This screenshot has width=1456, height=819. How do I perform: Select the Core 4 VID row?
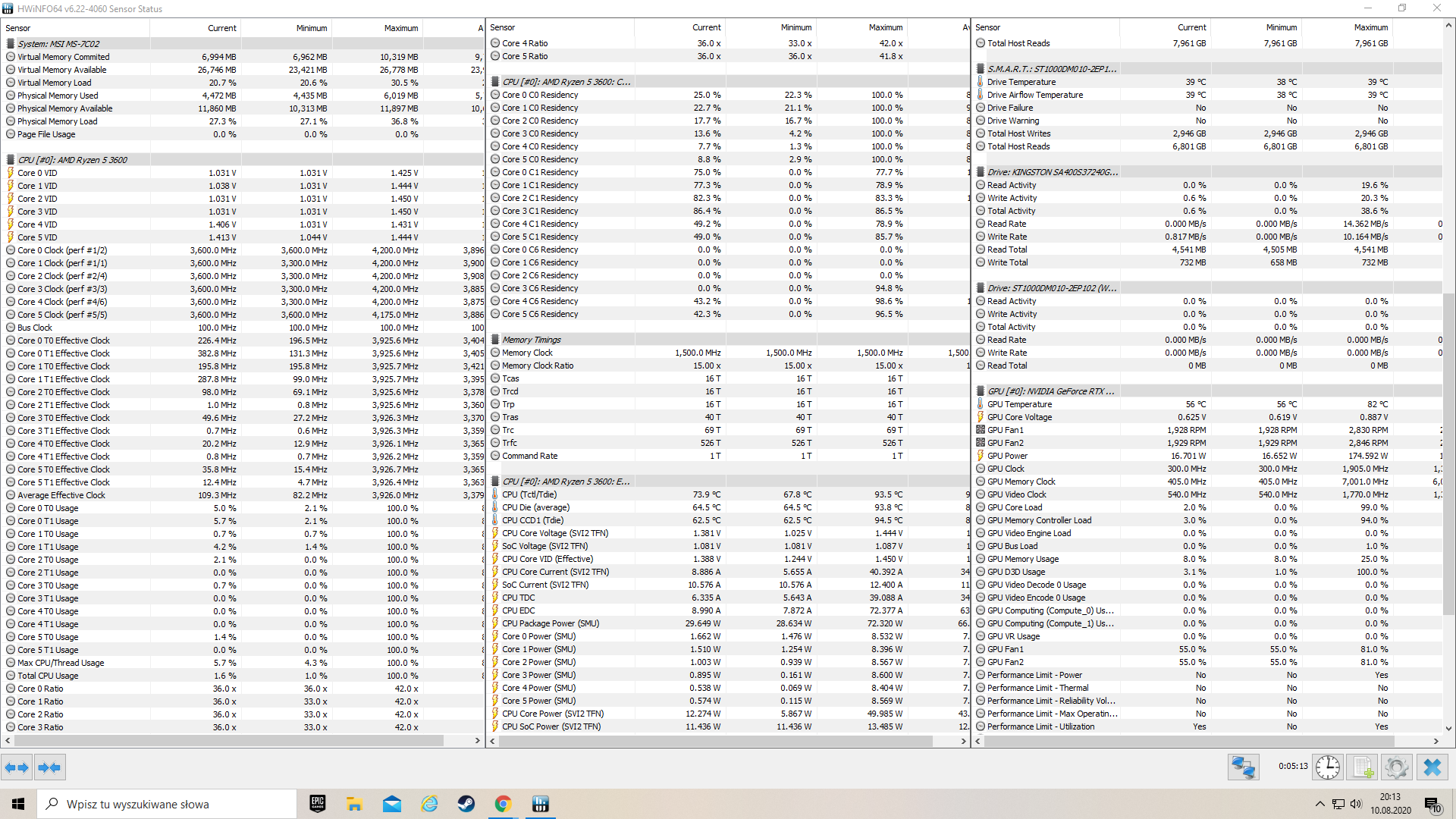(x=243, y=224)
